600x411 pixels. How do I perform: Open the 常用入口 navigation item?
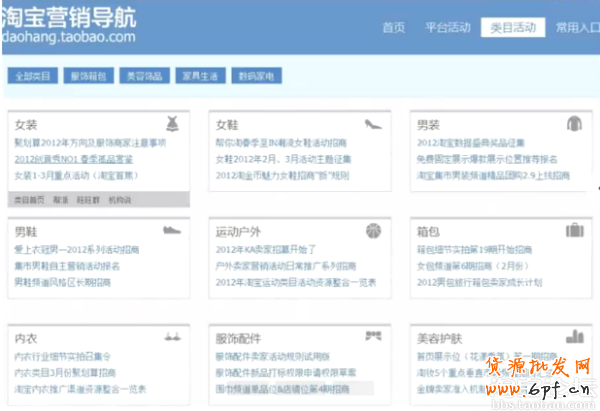pyautogui.click(x=576, y=27)
